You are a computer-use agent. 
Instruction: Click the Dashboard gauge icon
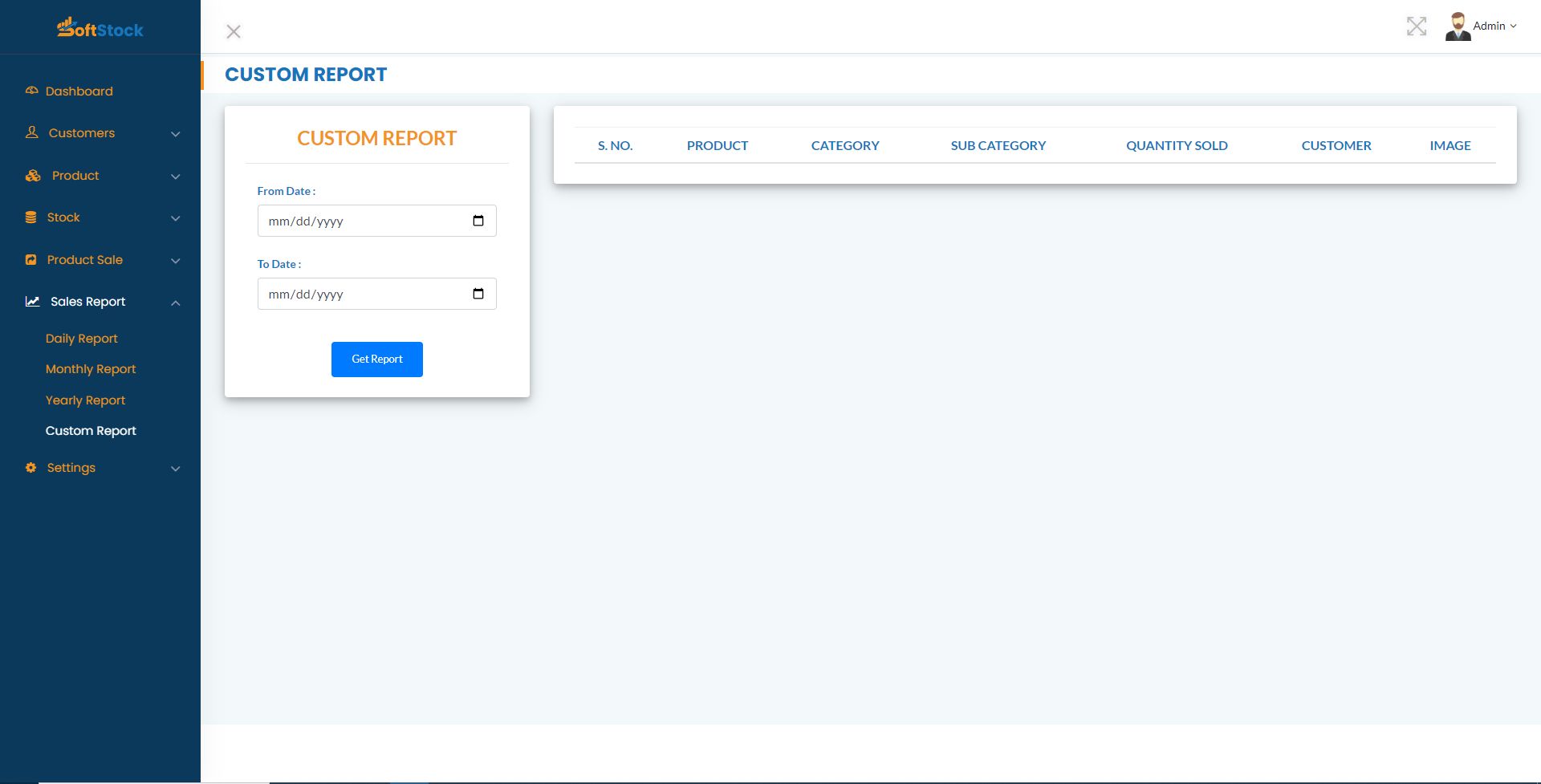(x=32, y=91)
